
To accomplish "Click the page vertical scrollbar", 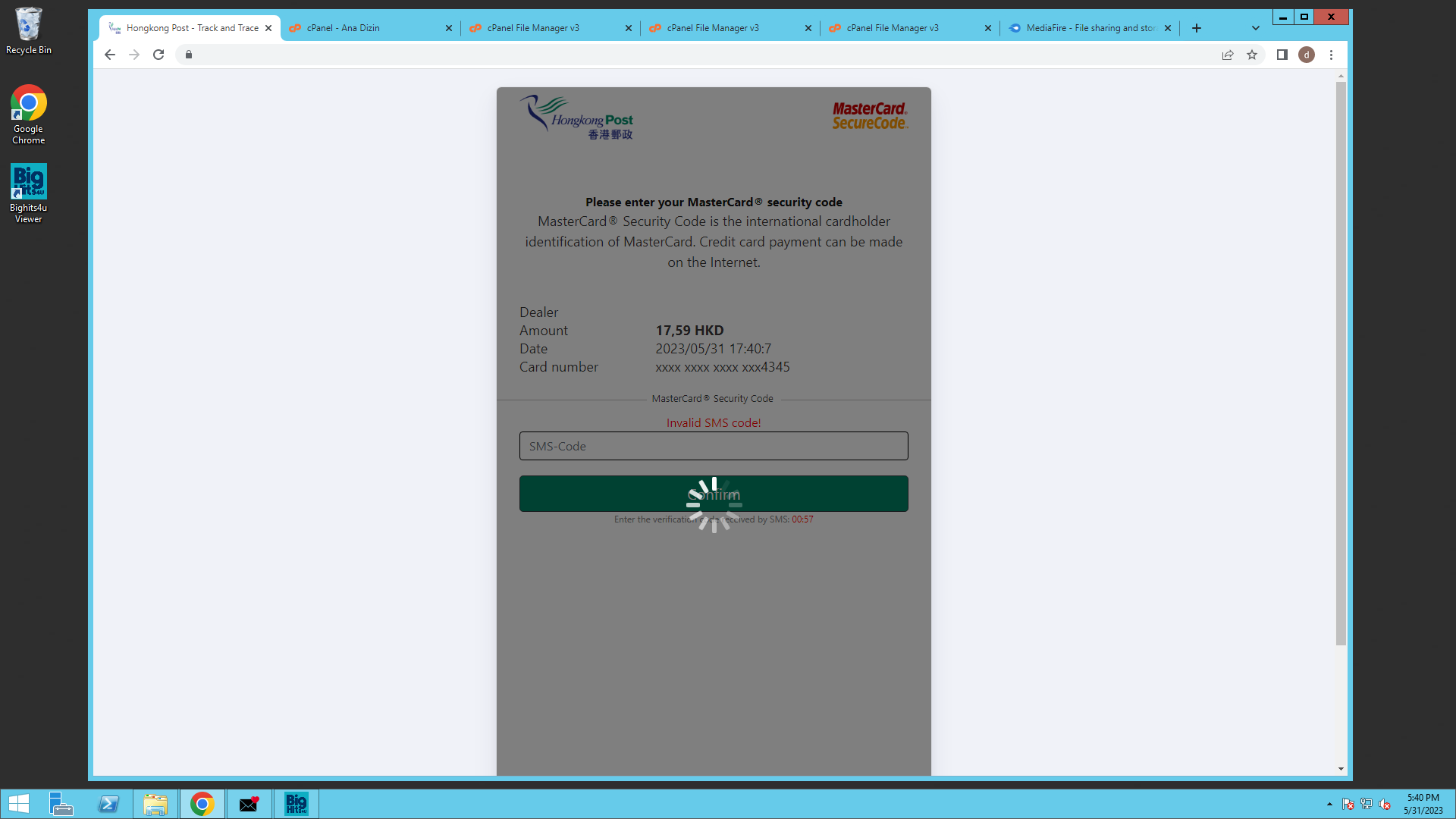I will [1341, 364].
